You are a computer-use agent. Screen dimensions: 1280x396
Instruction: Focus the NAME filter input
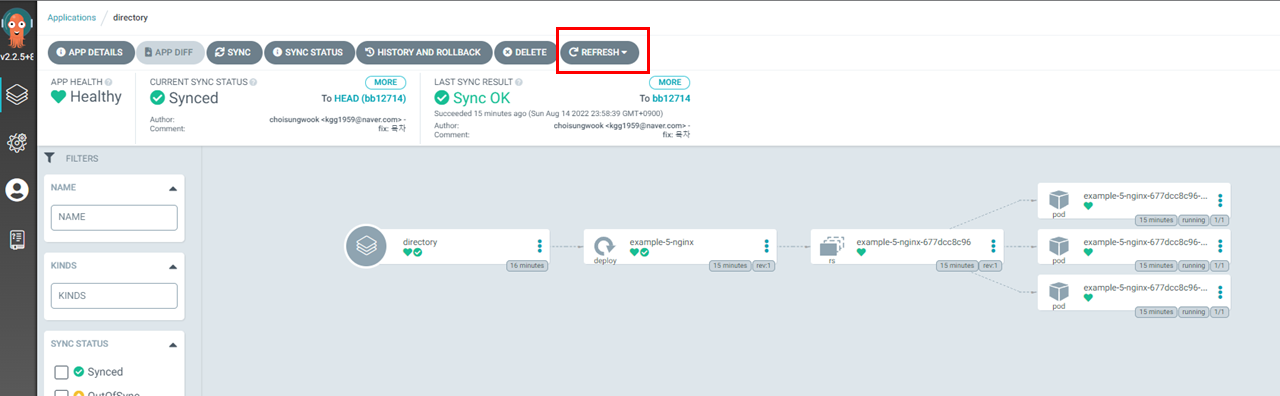pyautogui.click(x=114, y=217)
